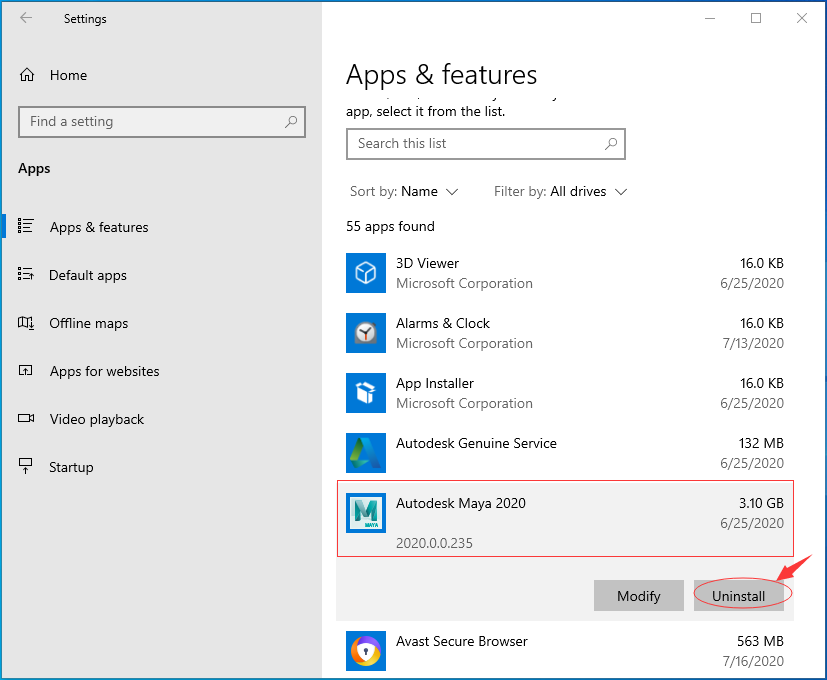Open Default apps section
This screenshot has height=680, width=827.
[x=88, y=275]
